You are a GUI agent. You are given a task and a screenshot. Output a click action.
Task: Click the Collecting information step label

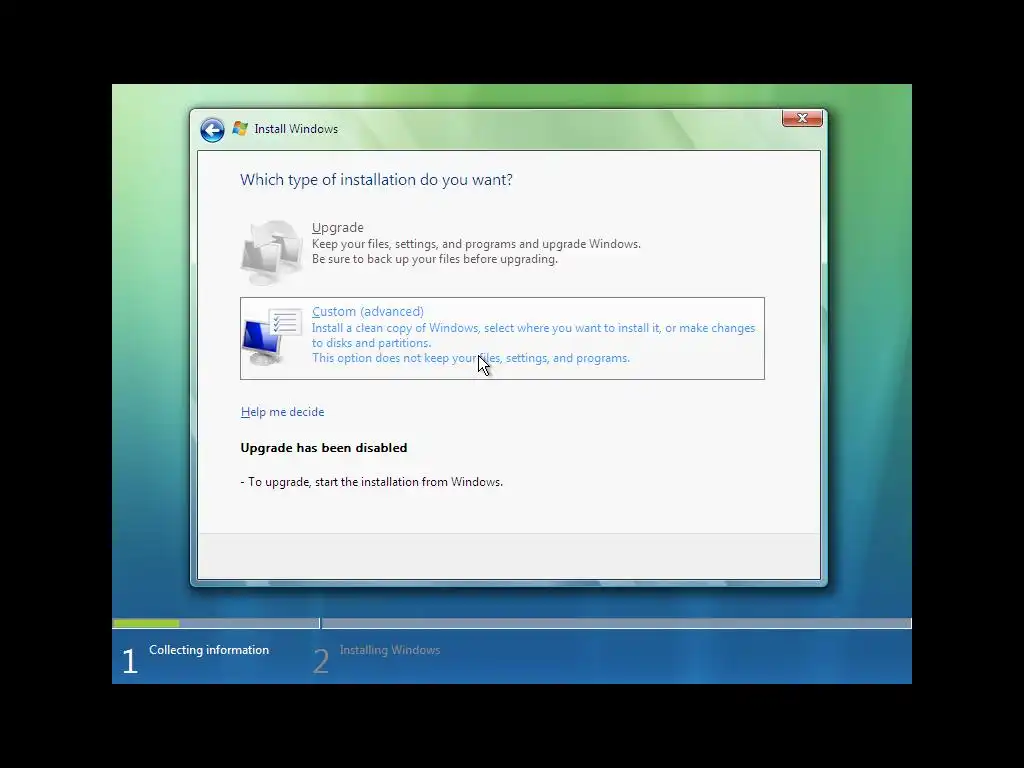click(x=209, y=650)
